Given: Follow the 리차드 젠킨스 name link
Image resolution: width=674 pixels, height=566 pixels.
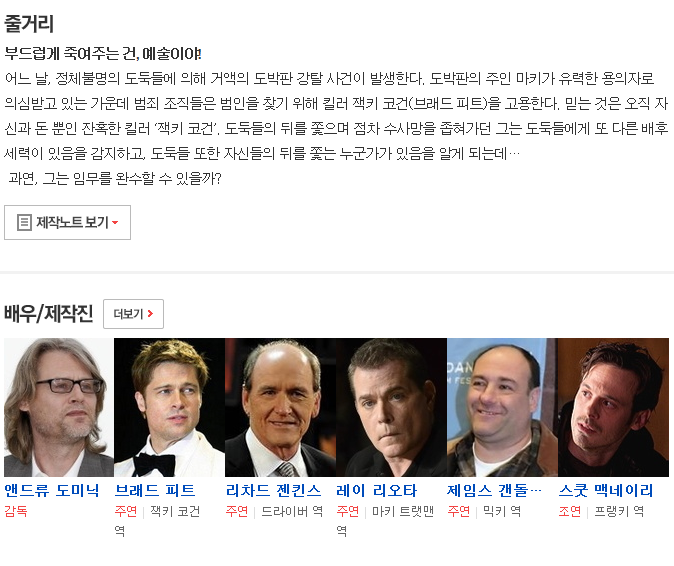Looking at the screenshot, I should 273,490.
